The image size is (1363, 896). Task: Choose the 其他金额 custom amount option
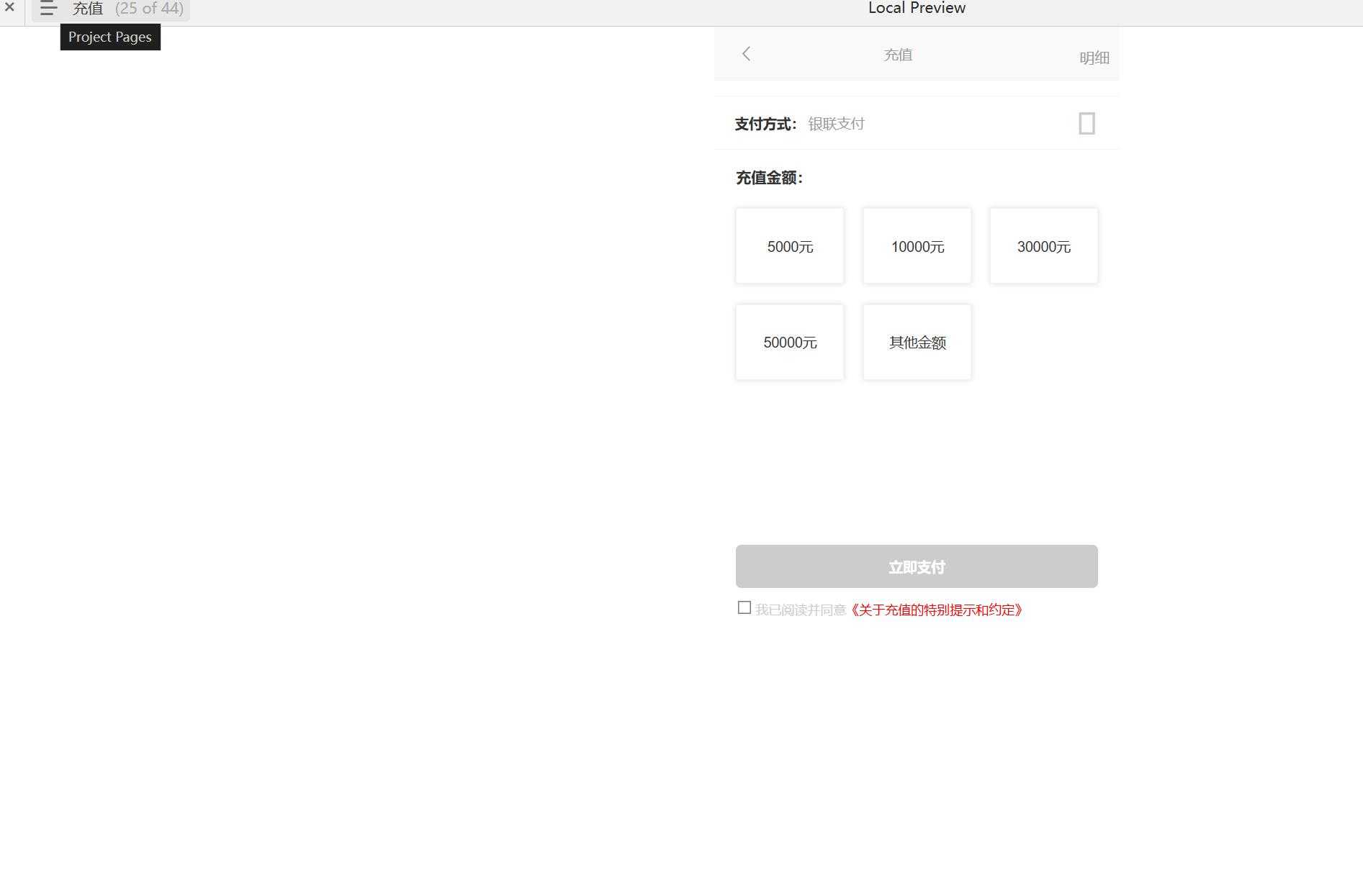pyautogui.click(x=917, y=342)
